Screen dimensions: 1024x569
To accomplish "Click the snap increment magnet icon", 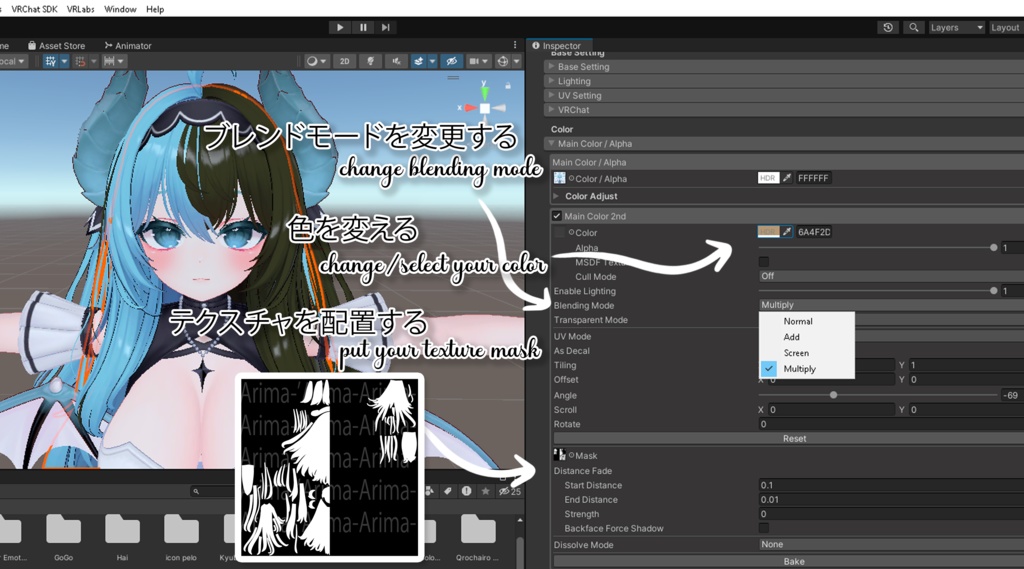I will coord(80,61).
